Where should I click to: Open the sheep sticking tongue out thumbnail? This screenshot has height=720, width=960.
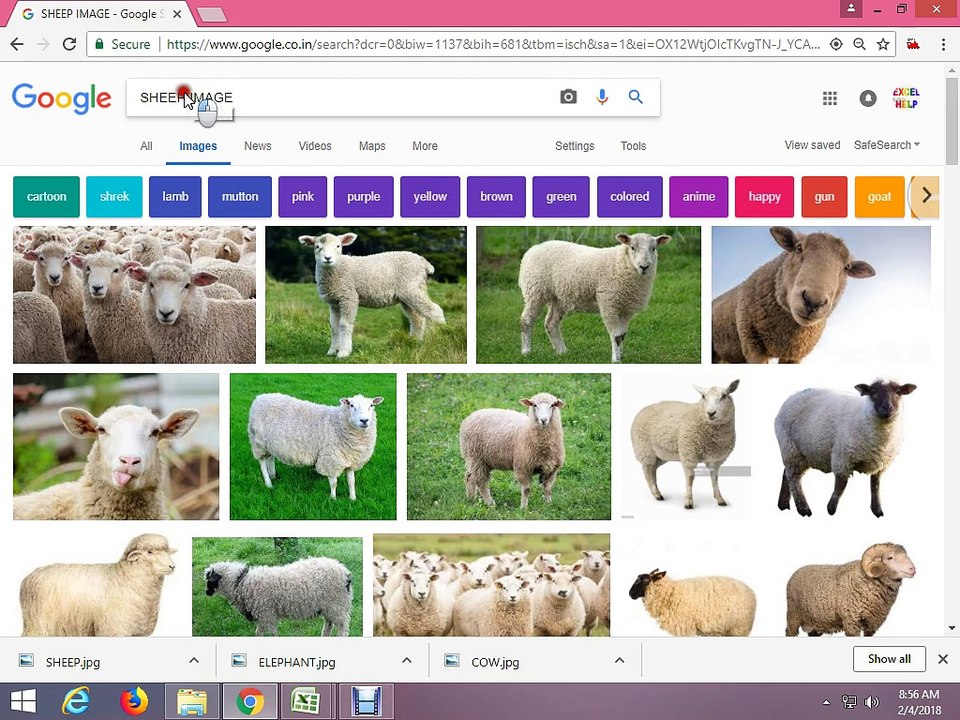(116, 446)
